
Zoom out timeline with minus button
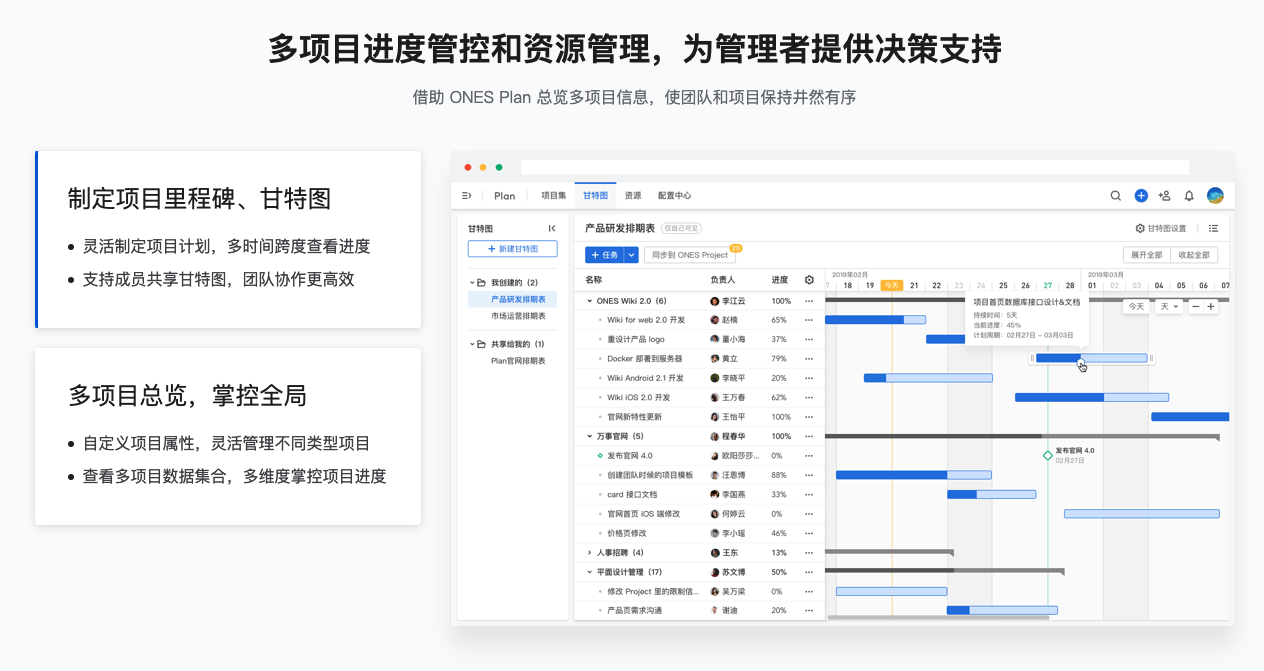1195,307
